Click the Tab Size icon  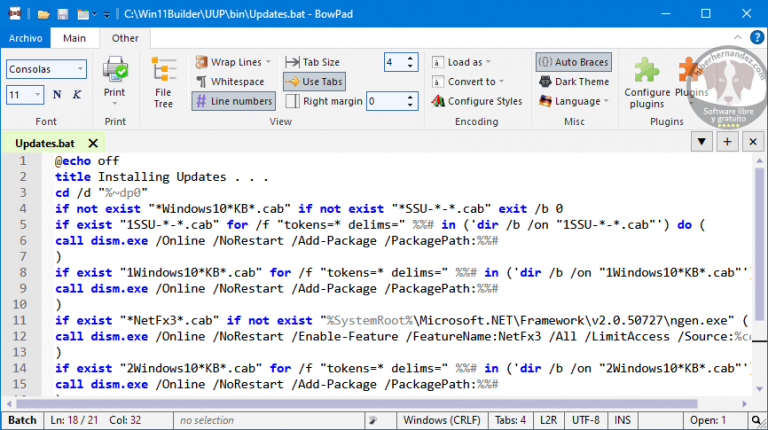[x=292, y=62]
